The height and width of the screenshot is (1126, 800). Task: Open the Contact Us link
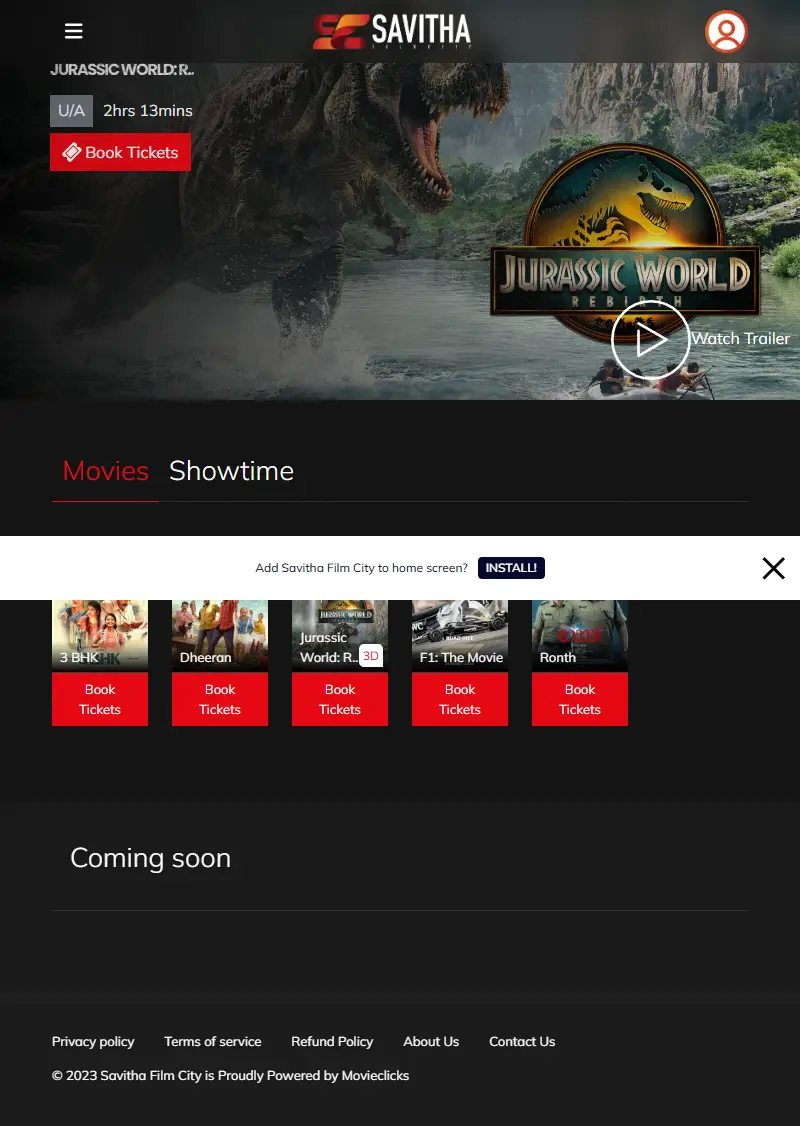(522, 1042)
